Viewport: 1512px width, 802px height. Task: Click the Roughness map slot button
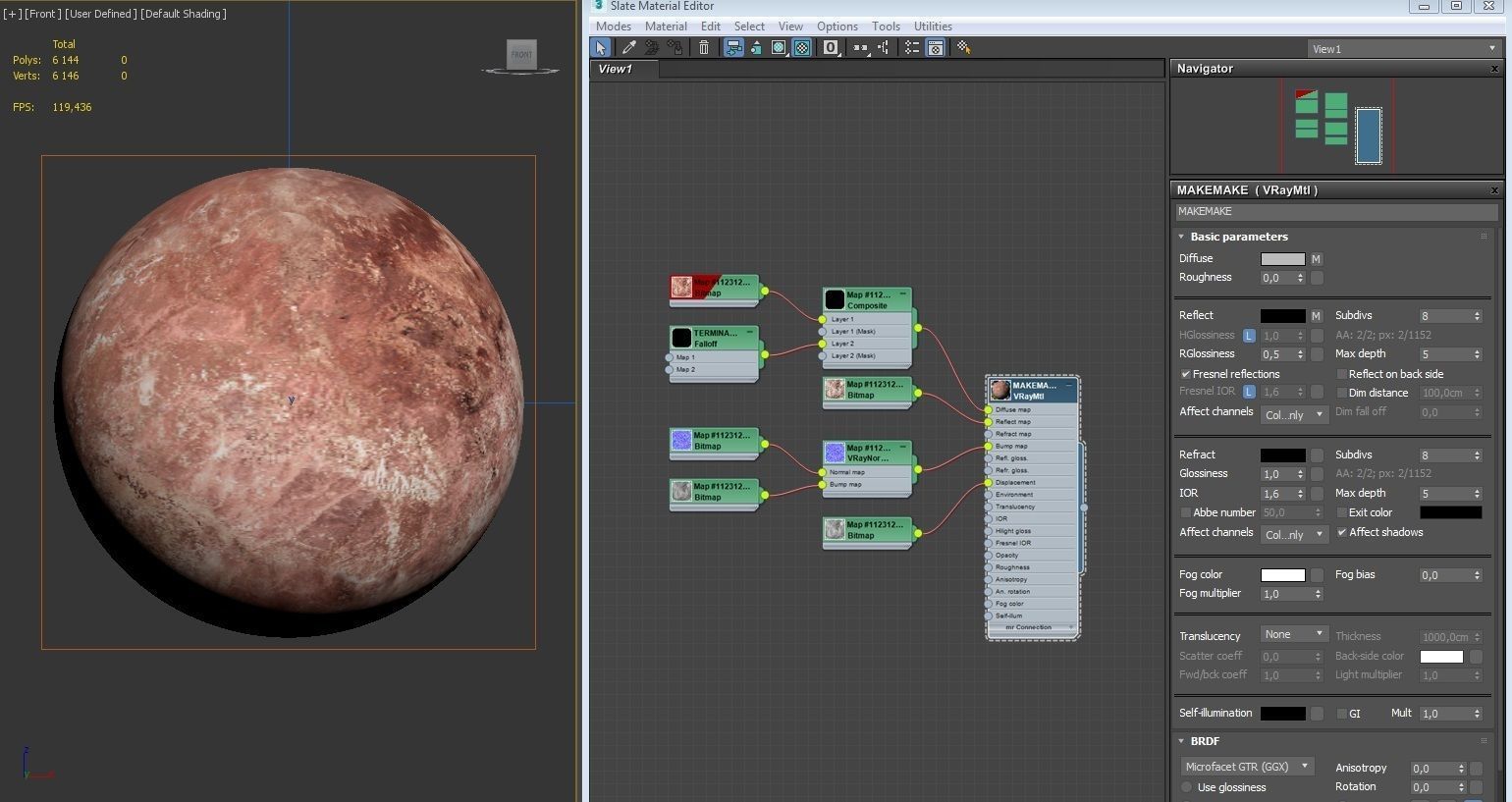tap(1317, 278)
